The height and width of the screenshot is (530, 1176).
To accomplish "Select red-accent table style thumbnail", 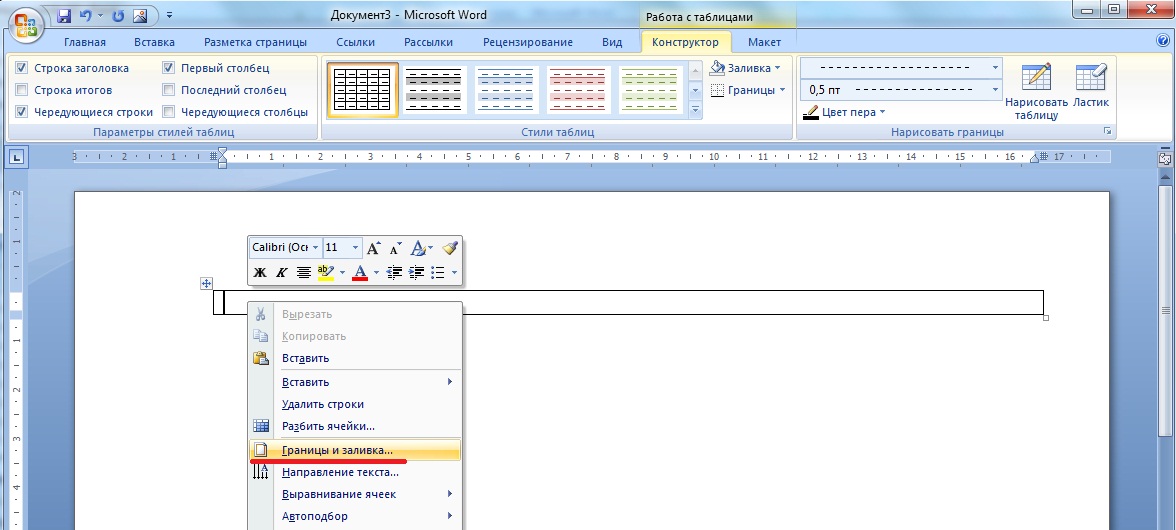I will click(579, 90).
